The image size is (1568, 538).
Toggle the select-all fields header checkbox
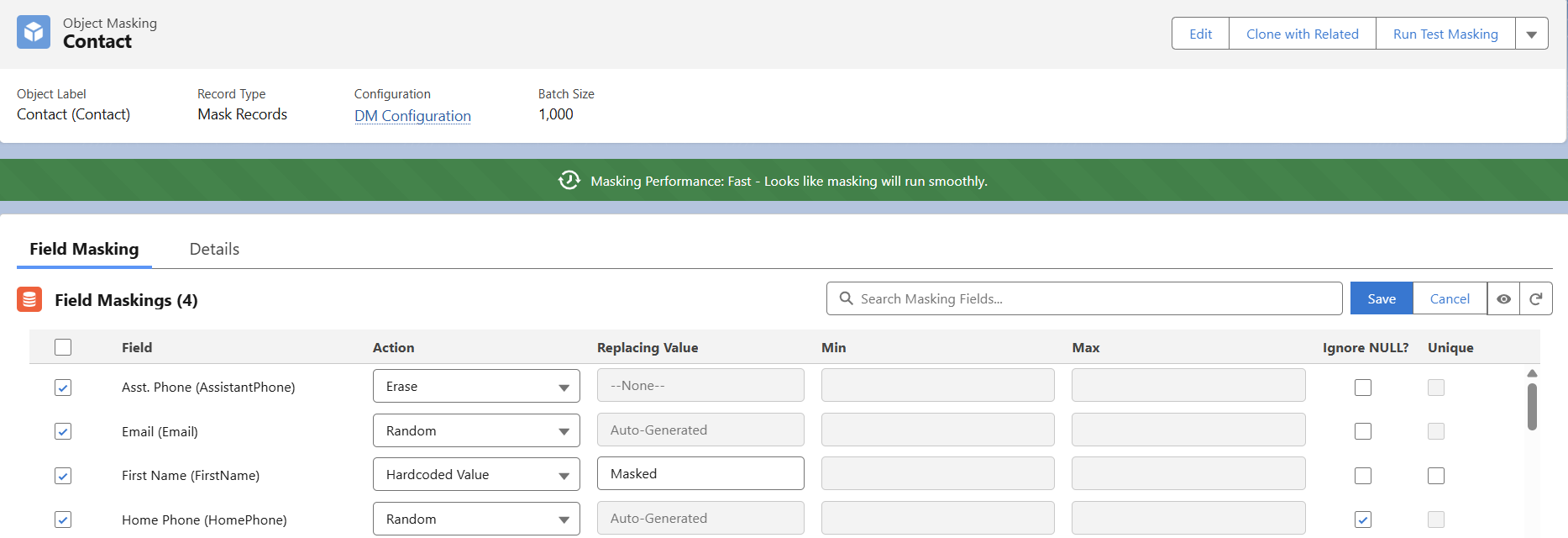point(63,347)
